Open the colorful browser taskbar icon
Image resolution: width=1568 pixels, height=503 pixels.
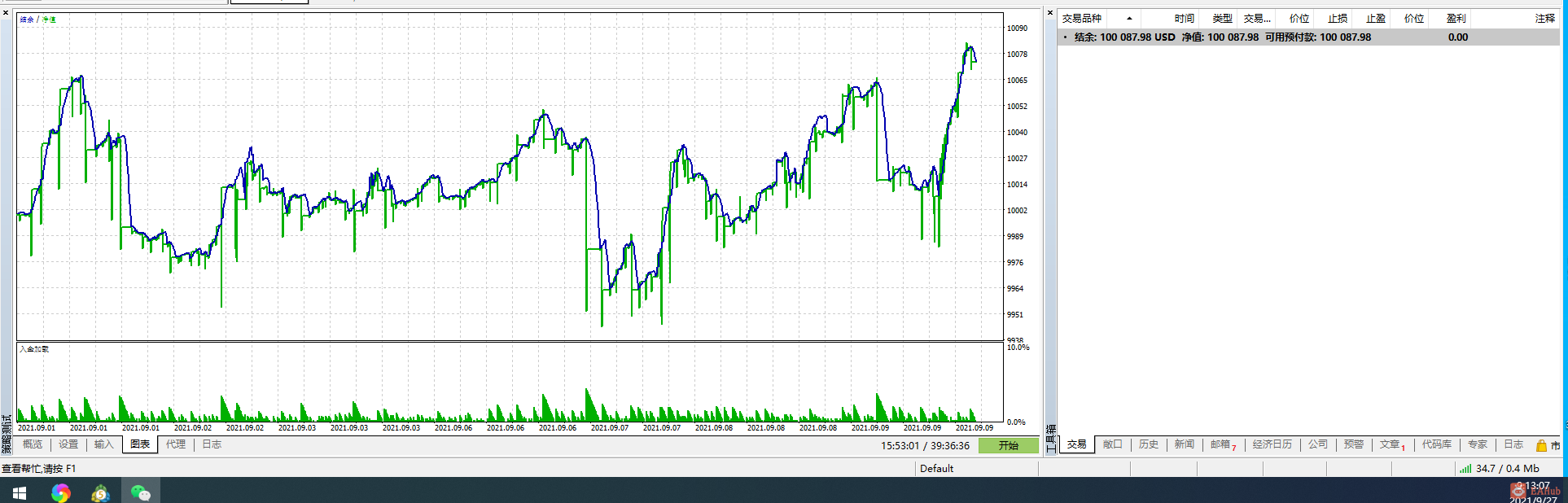tap(60, 492)
